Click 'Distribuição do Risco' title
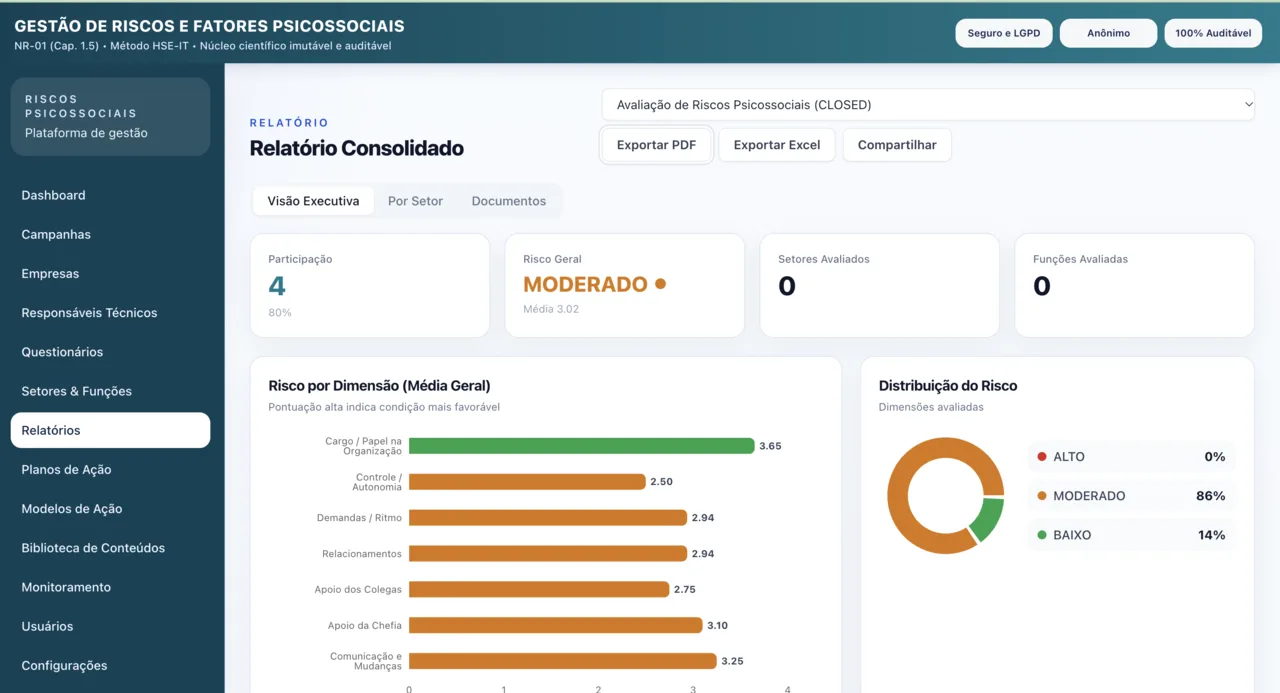The height and width of the screenshot is (693, 1280). (948, 386)
